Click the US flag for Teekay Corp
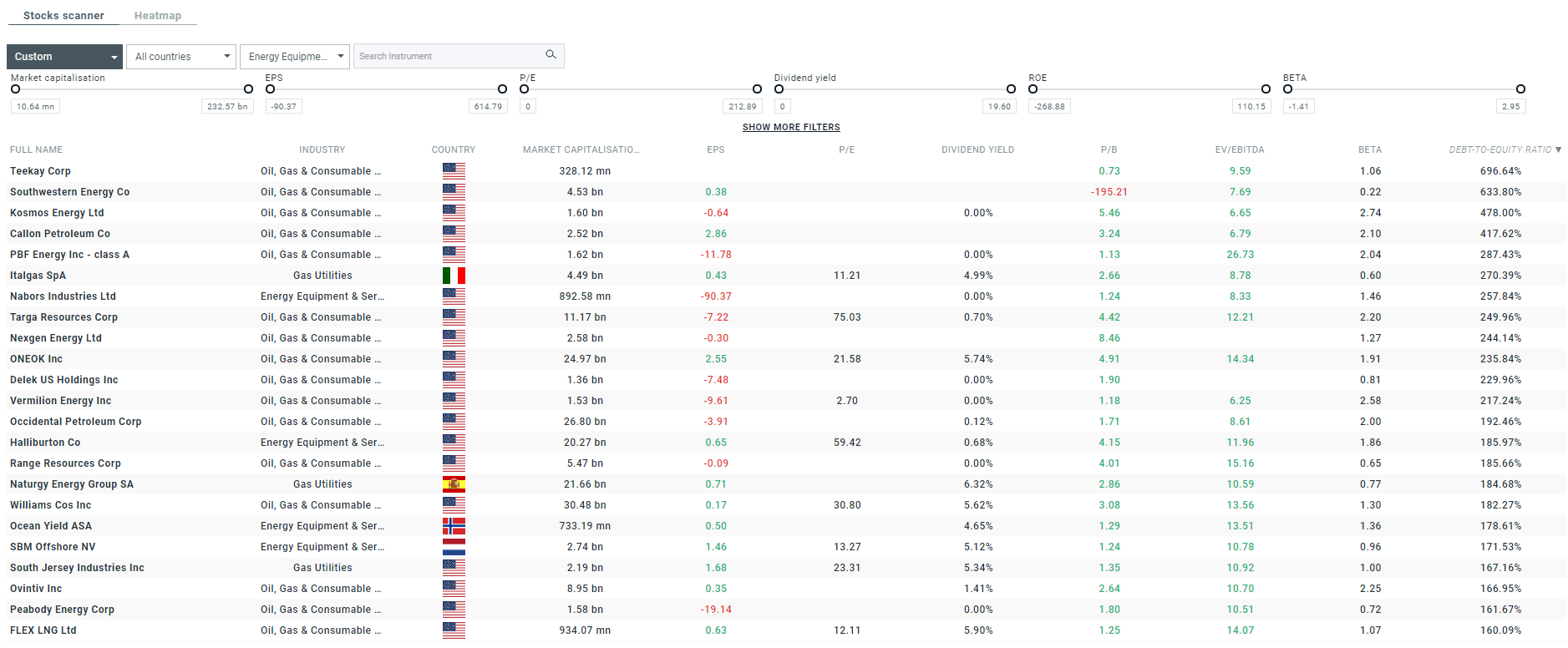This screenshot has width=1568, height=648. [x=454, y=171]
